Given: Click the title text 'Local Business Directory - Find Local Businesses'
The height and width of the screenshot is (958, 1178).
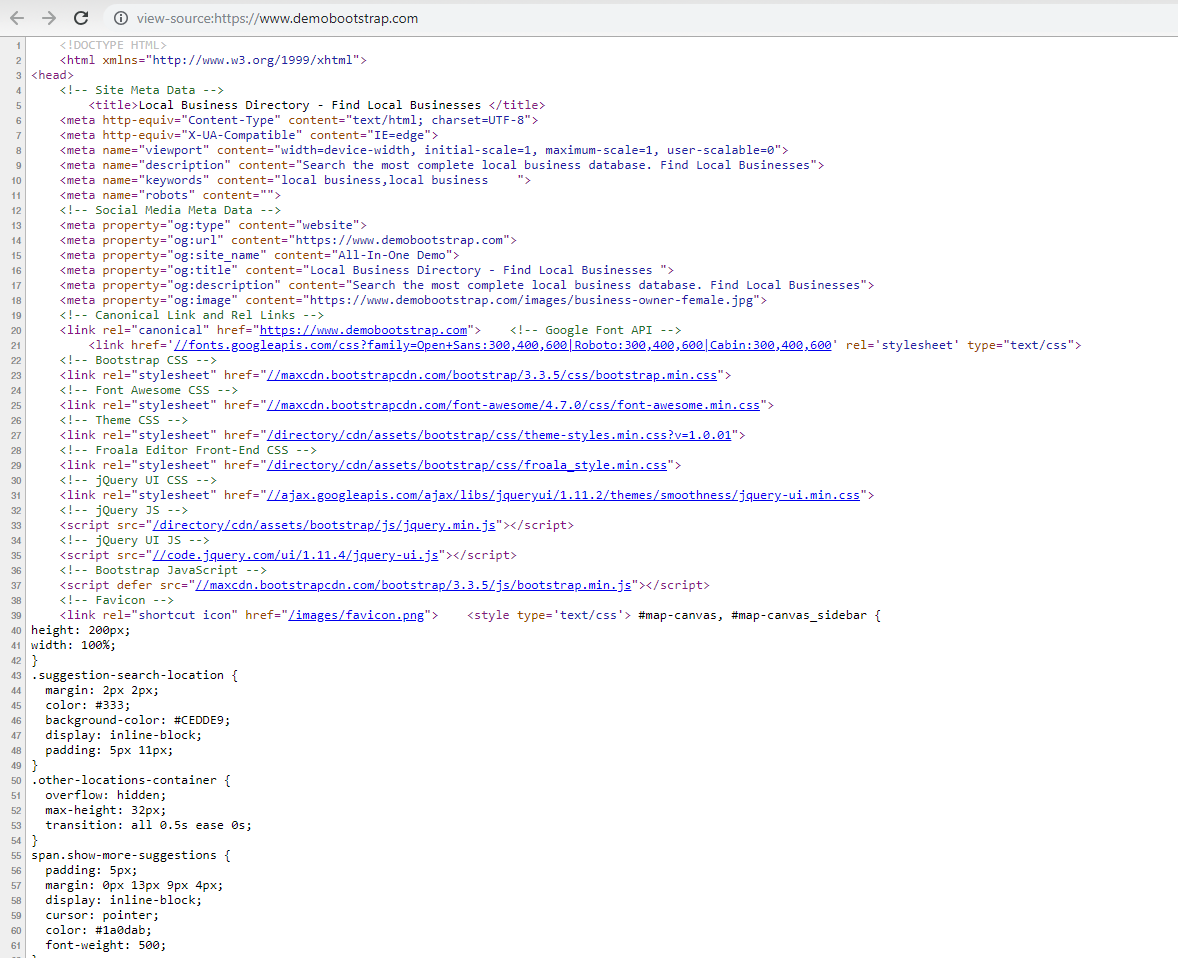Looking at the screenshot, I should (x=310, y=105).
